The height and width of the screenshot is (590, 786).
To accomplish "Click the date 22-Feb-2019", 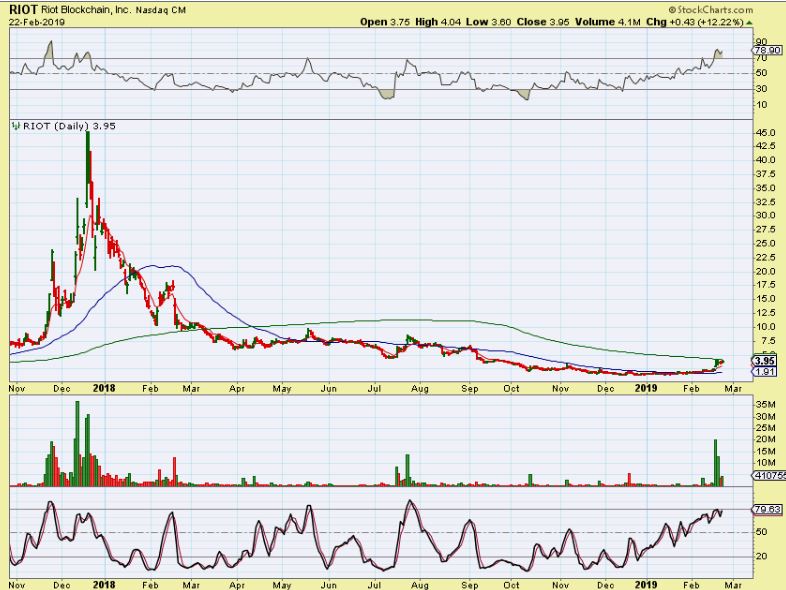I will click(x=37, y=22).
